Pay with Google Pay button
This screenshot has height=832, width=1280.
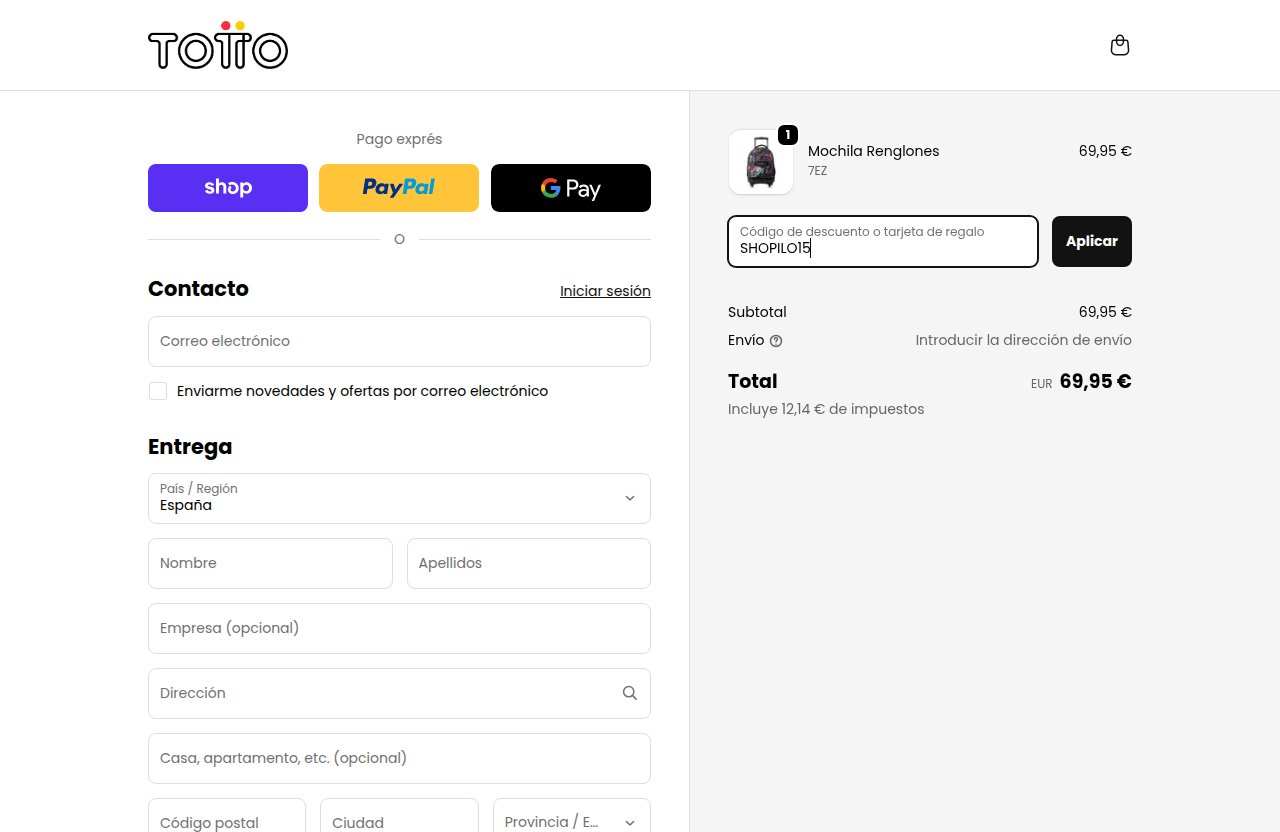[x=571, y=188]
